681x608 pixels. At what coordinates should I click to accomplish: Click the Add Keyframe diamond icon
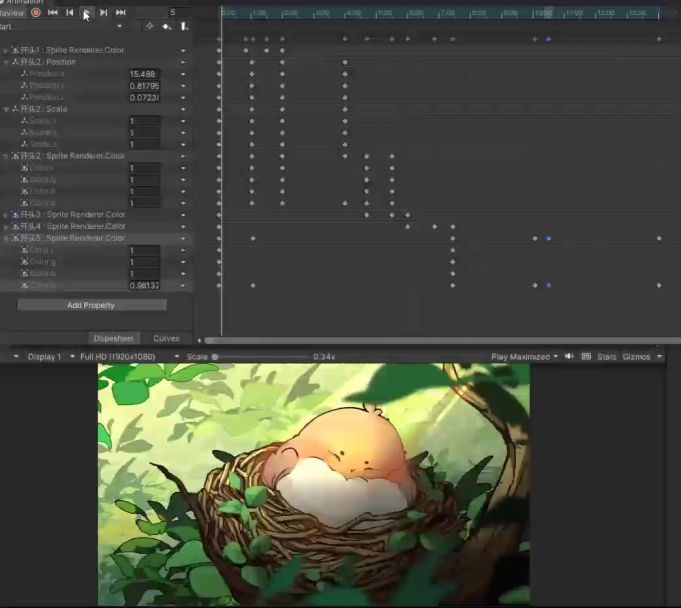pyautogui.click(x=166, y=26)
